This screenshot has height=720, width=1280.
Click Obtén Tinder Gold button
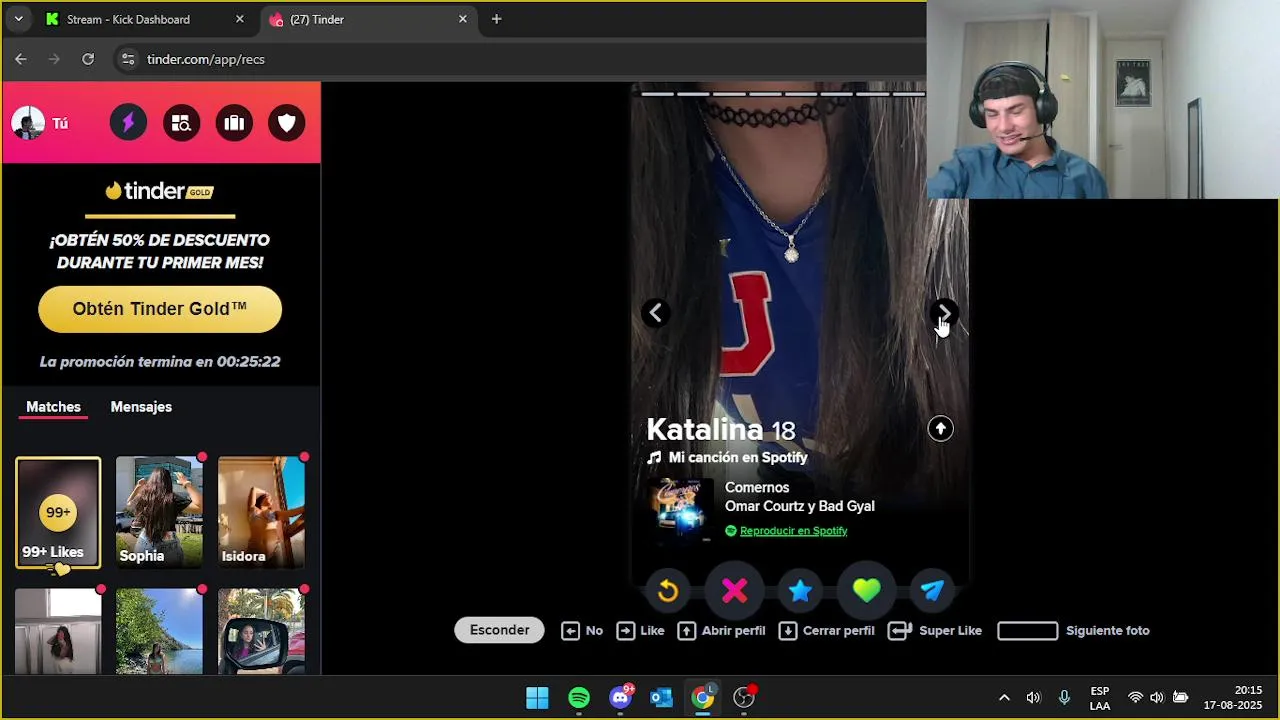pyautogui.click(x=160, y=309)
